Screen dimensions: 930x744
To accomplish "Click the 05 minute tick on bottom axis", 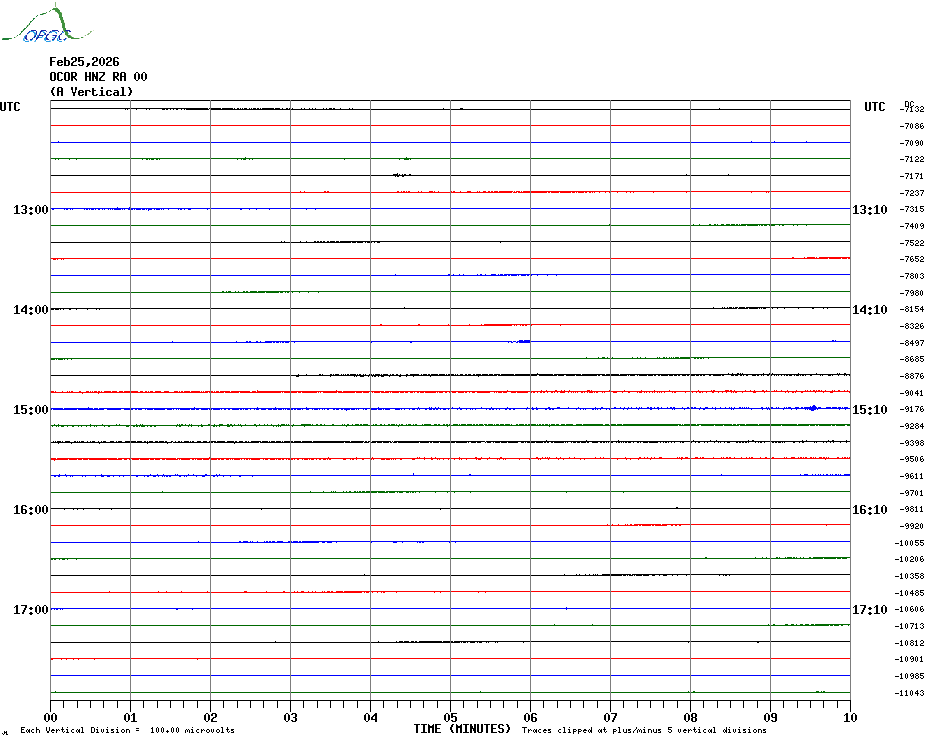I will coord(450,717).
